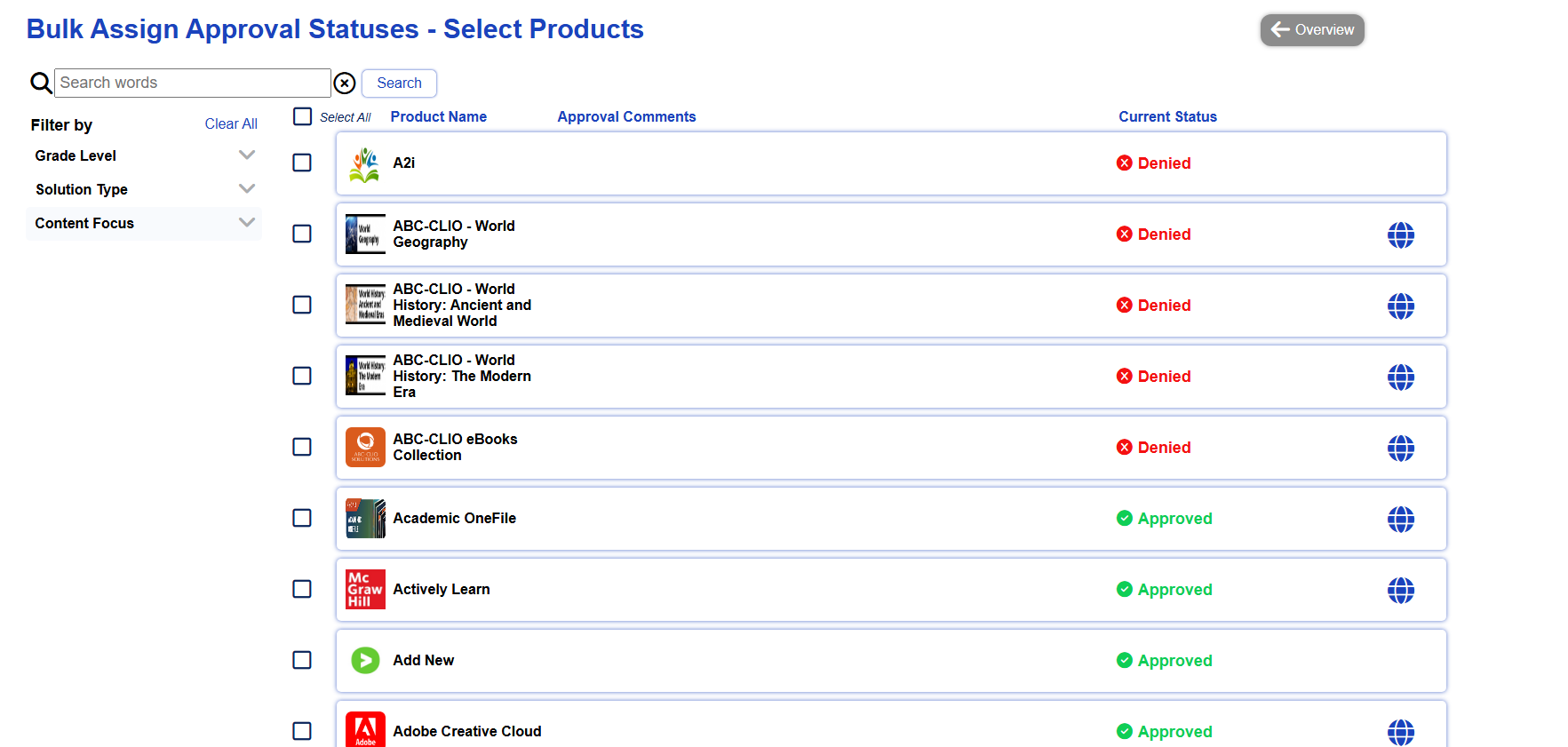Click into the Search words field
The width and height of the screenshot is (1568, 747).
(x=193, y=83)
